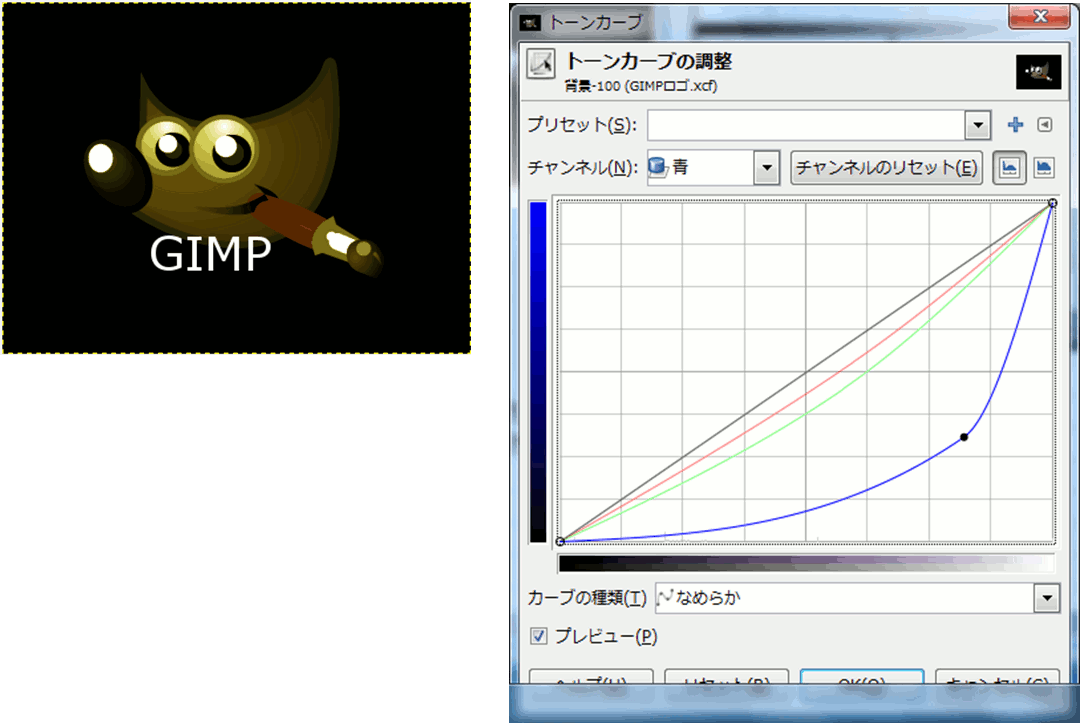Switch to logarithmic histogram view
Screen dimensions: 1080x723
[1043, 168]
